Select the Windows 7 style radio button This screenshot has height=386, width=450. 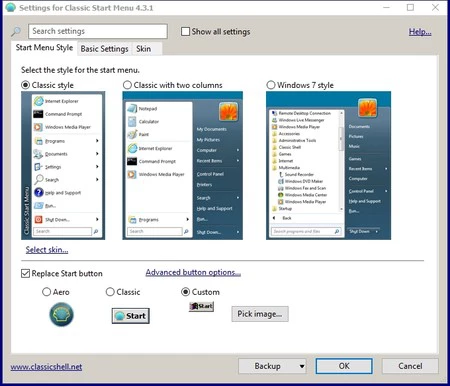point(271,85)
